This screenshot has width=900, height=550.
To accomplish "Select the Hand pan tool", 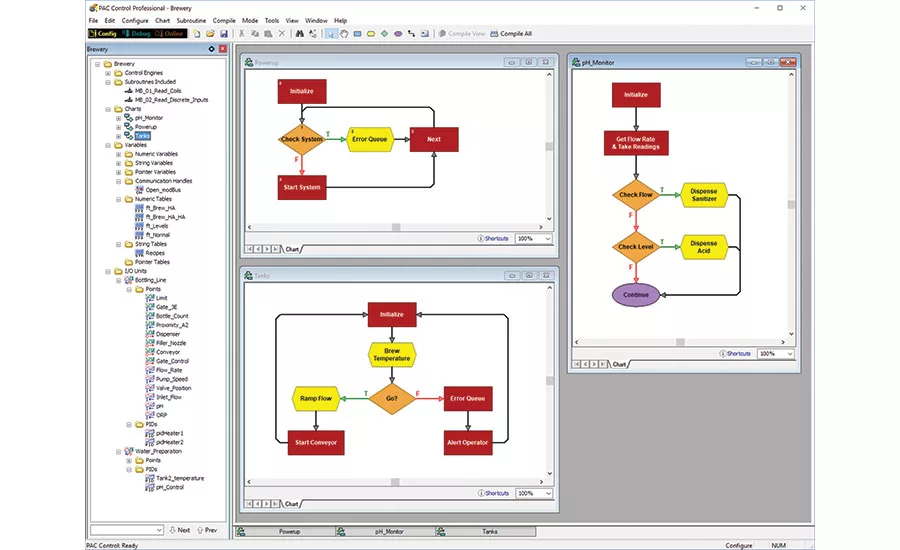I will pyautogui.click(x=343, y=33).
